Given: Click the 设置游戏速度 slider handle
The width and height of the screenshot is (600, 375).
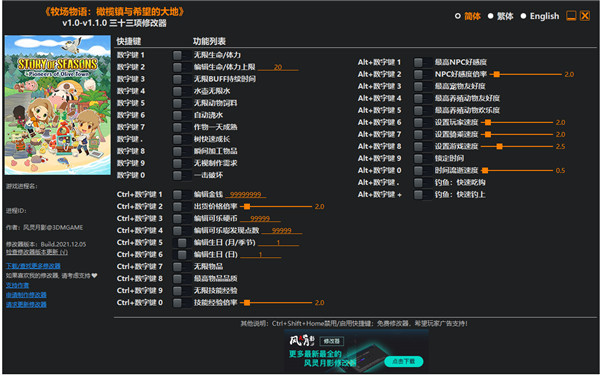Looking at the screenshot, I should click(499, 147).
